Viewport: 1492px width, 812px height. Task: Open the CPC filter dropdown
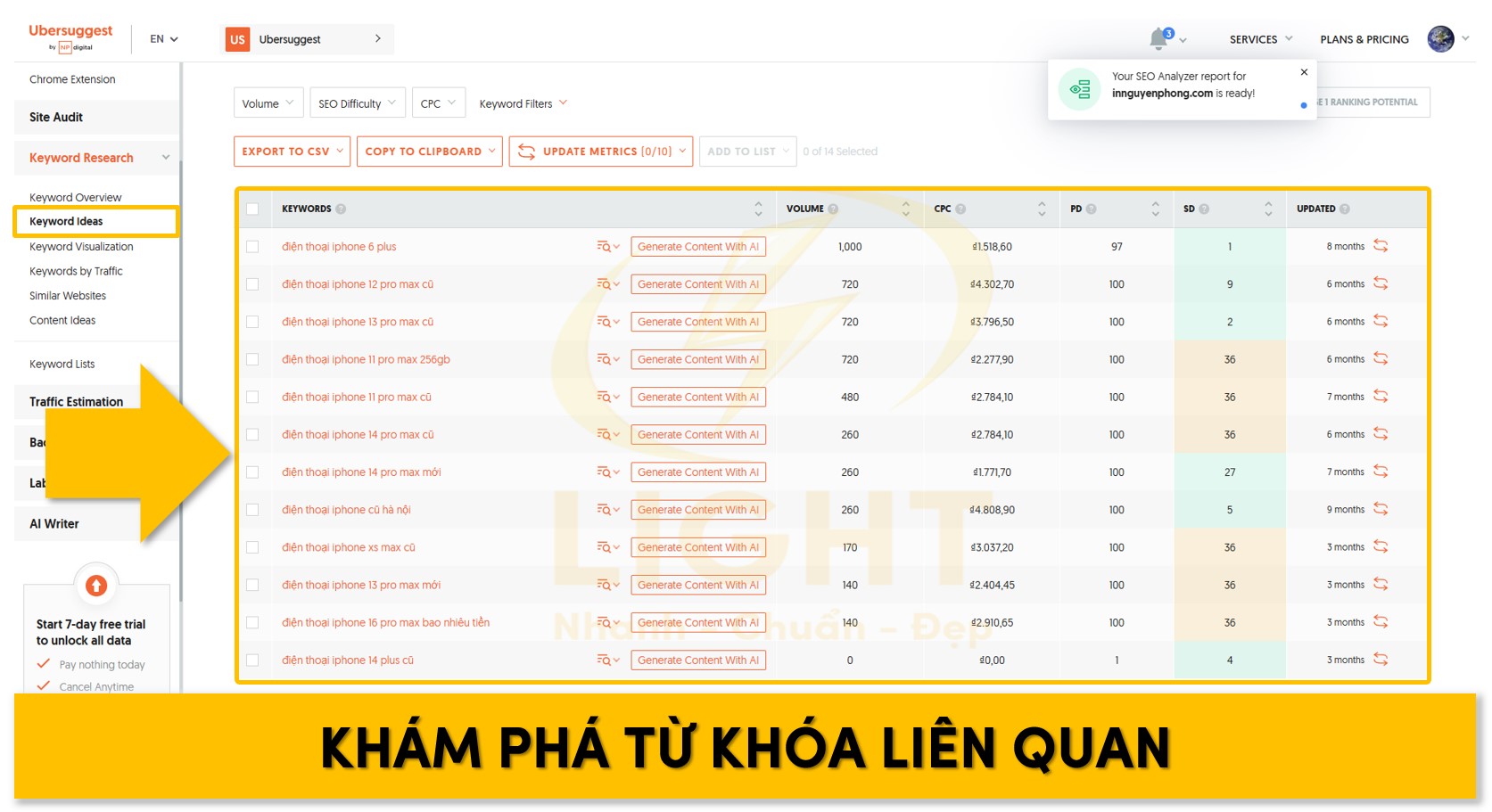[x=439, y=103]
